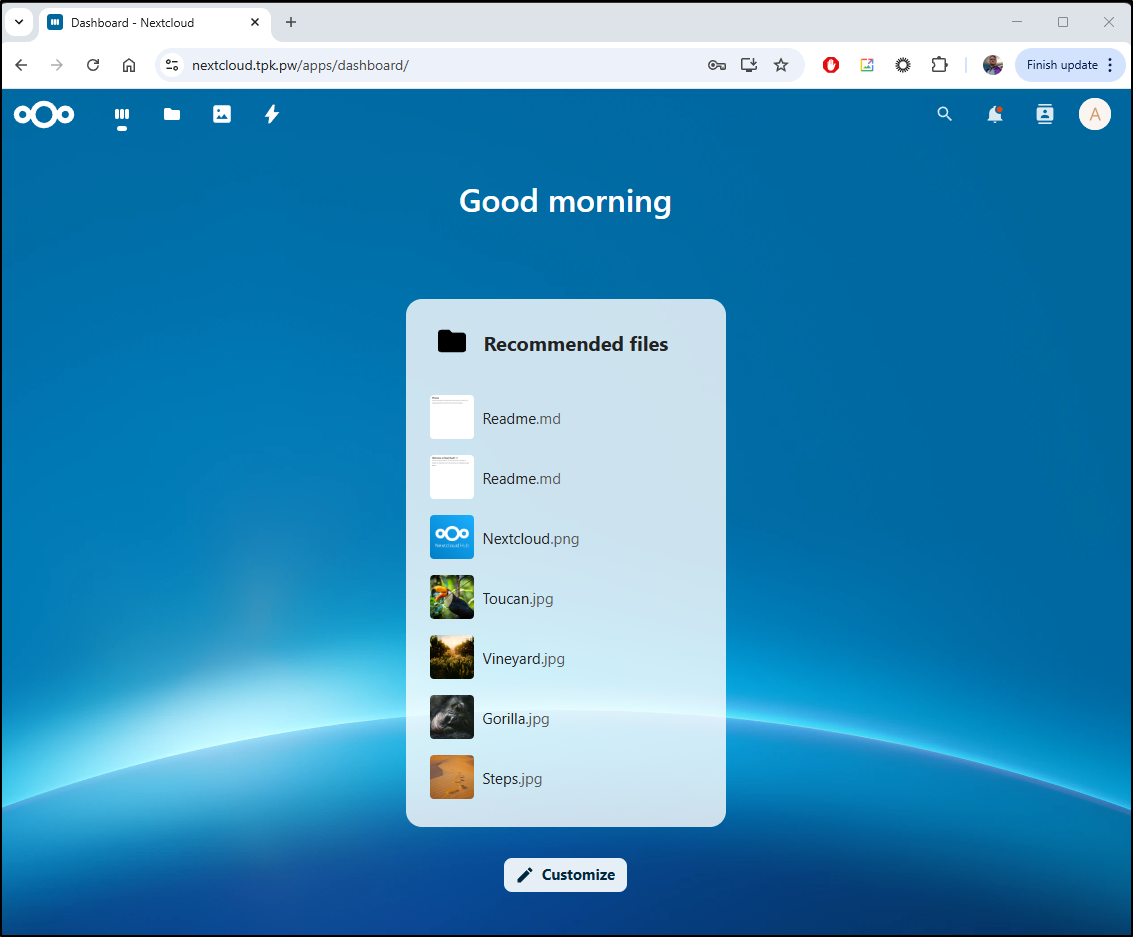The image size is (1133, 937).
Task: Open the Activity lightning bolt icon
Action: [271, 115]
